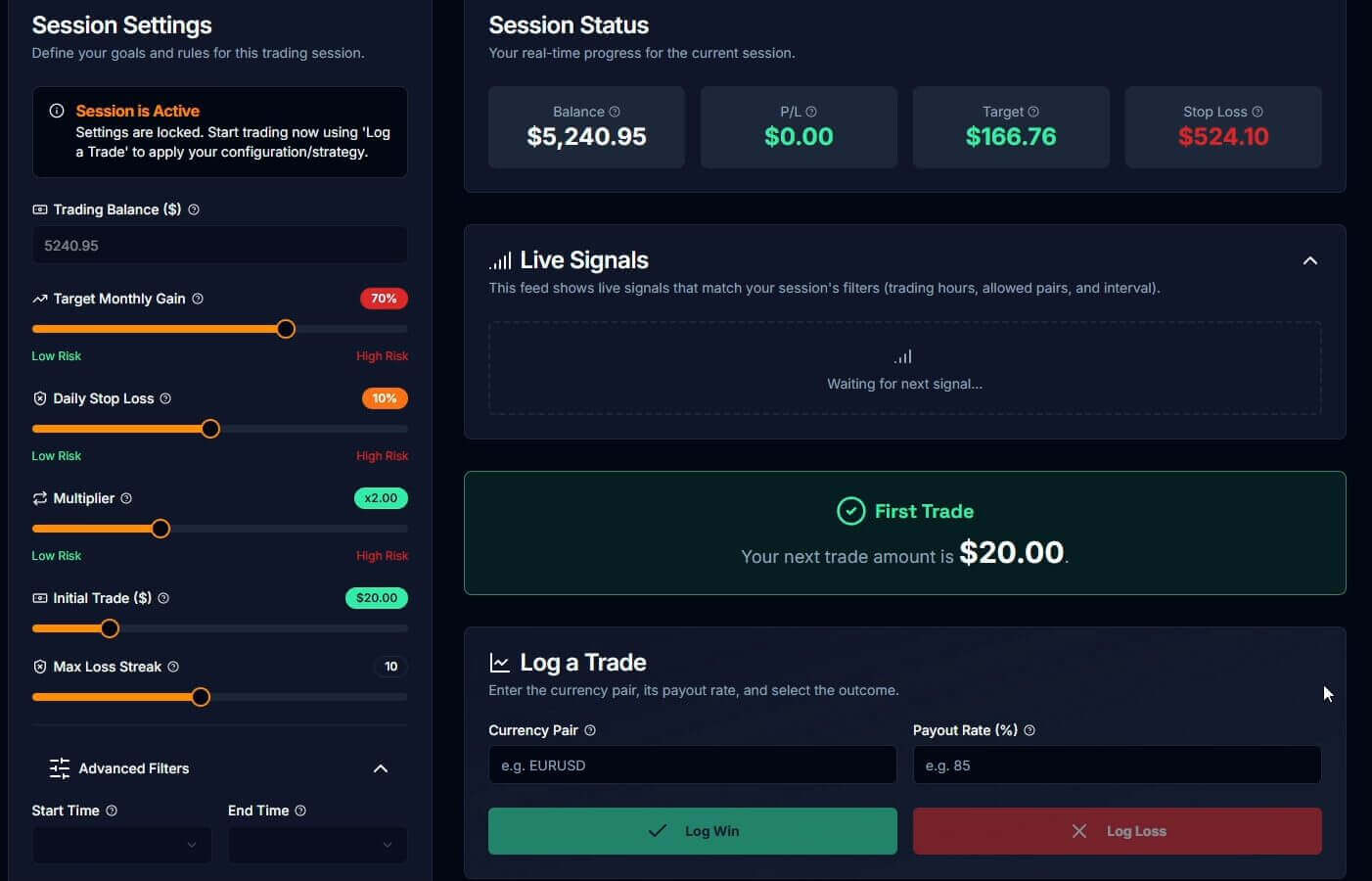The width and height of the screenshot is (1372, 881).
Task: Click the help icon next to Trading Balance
Action: point(194,209)
